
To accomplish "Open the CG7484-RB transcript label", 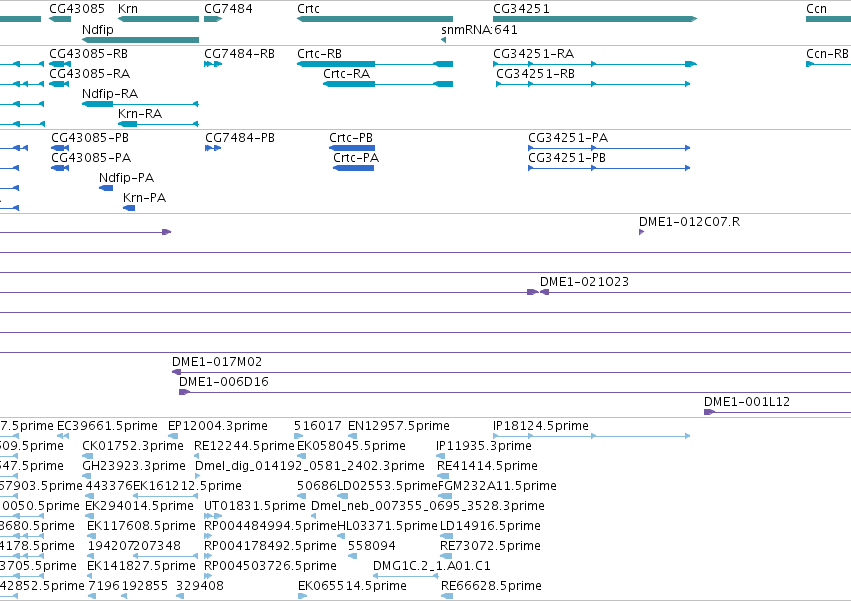I will (239, 54).
